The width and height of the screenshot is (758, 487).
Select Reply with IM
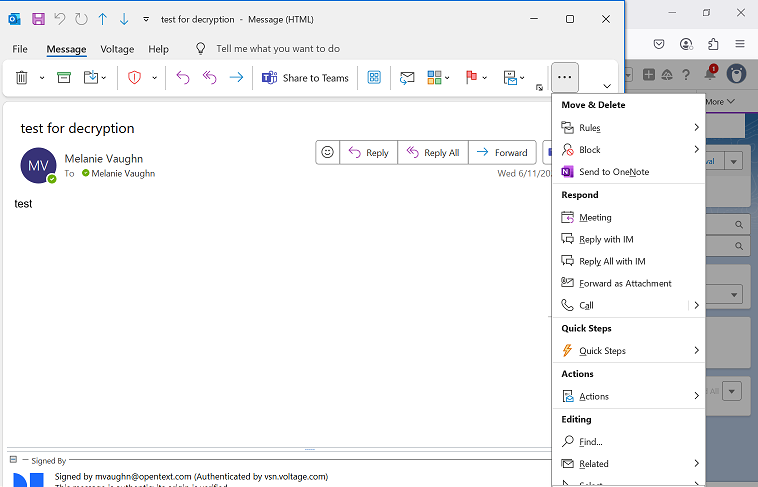[x=628, y=239]
